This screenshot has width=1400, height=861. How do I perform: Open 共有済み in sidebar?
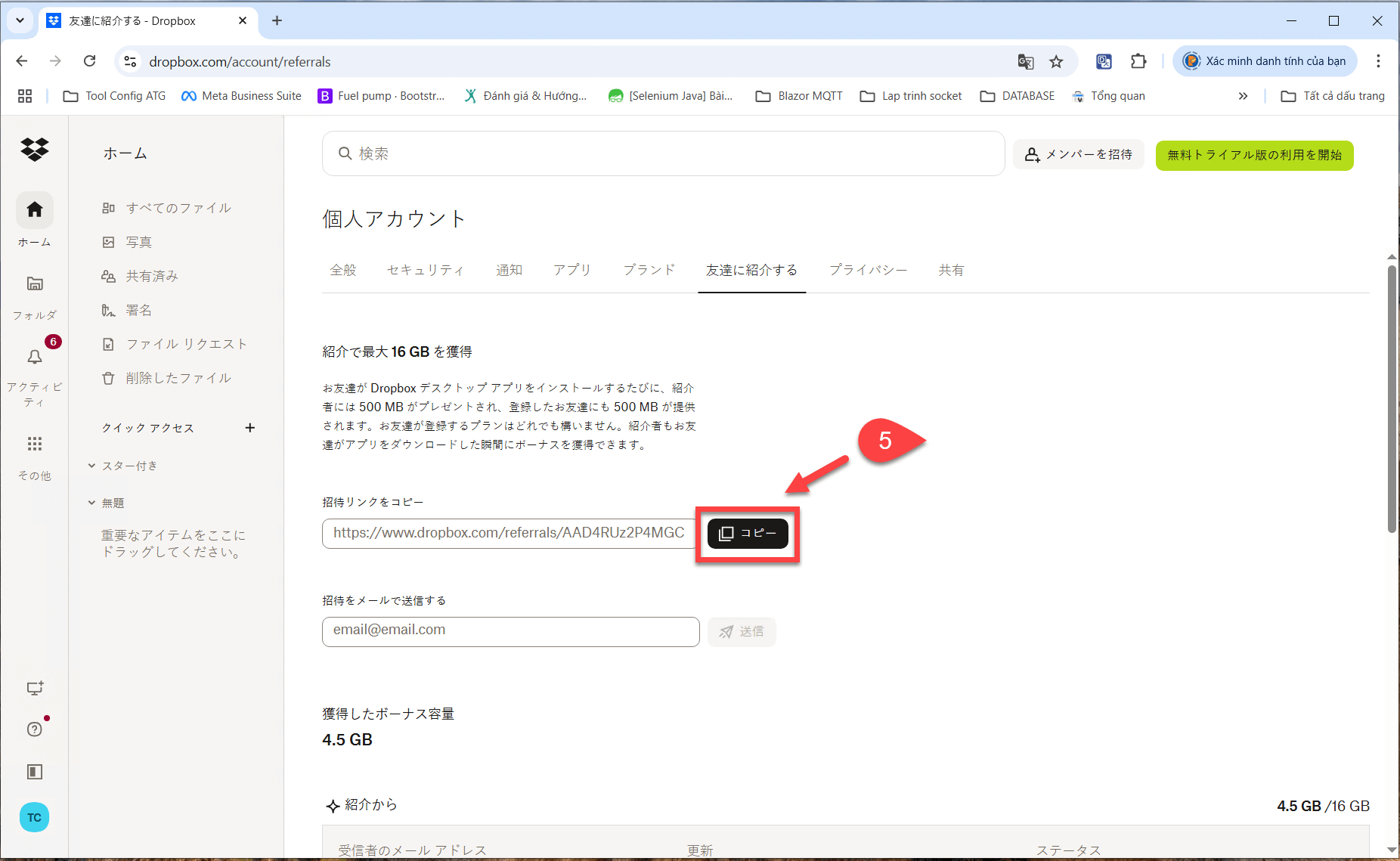(140, 276)
